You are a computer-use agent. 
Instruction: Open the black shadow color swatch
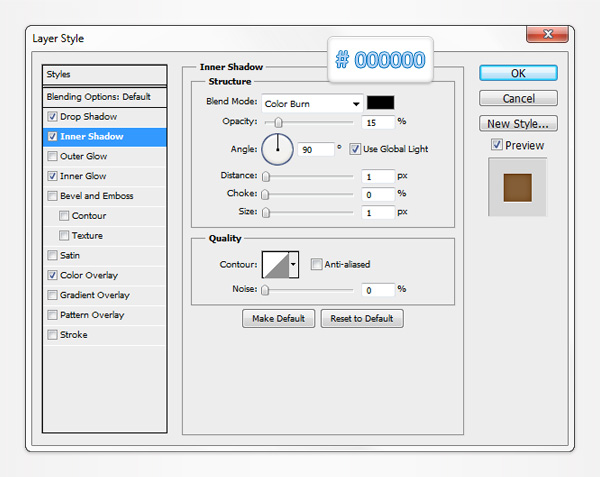(380, 102)
